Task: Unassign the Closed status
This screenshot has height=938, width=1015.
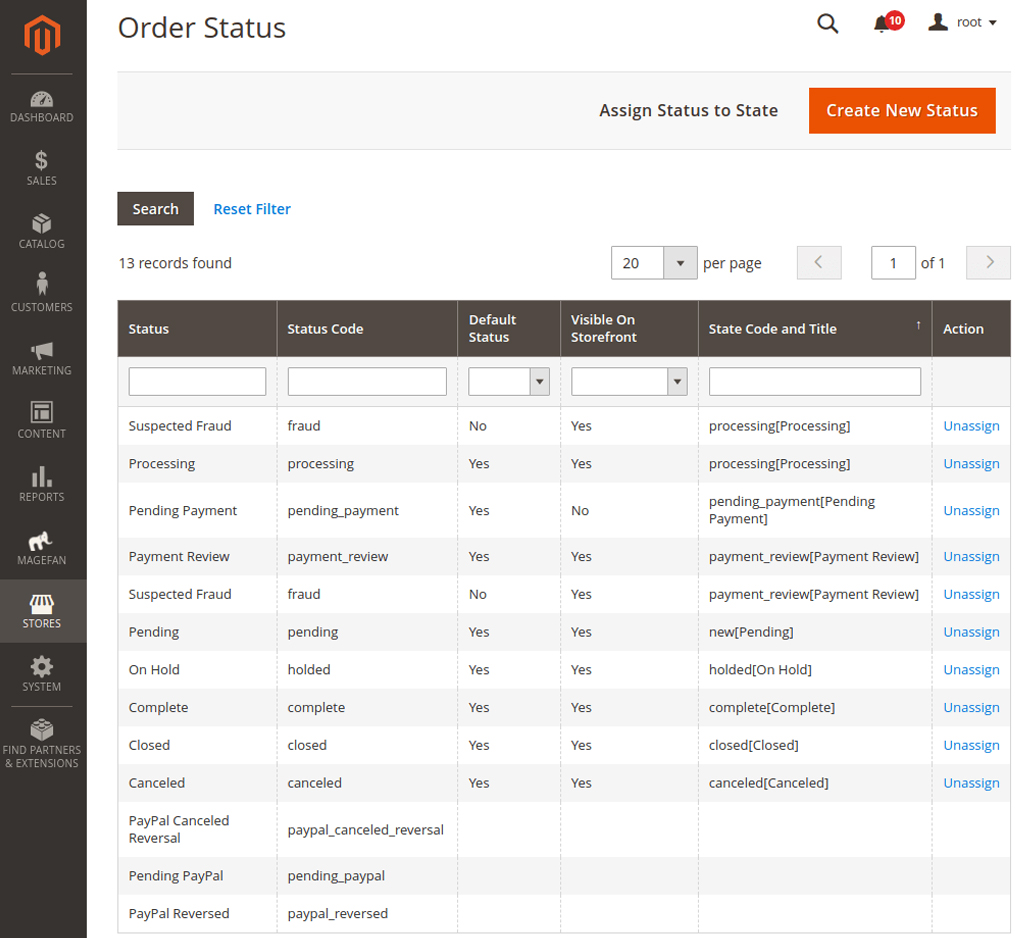Action: (x=971, y=745)
